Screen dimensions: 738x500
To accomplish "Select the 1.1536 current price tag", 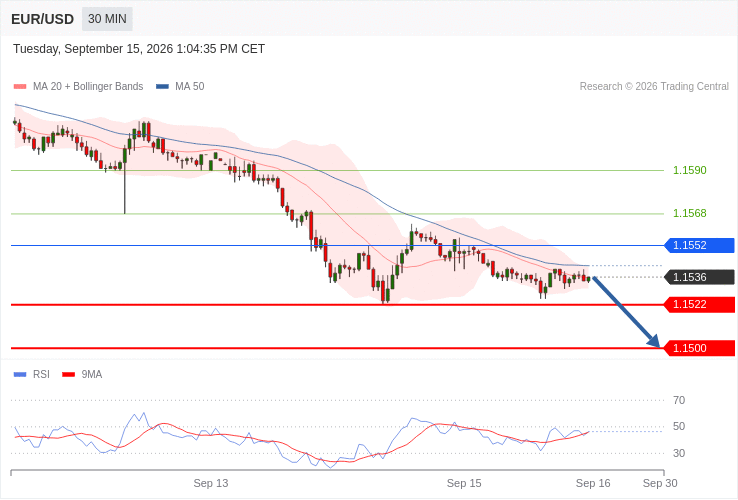I will coord(699,277).
